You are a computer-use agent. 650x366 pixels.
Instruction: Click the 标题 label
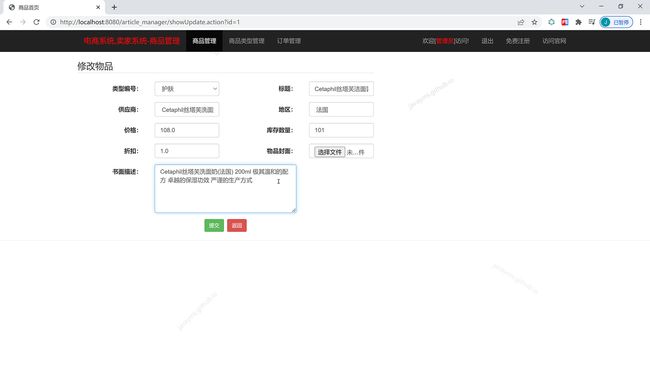(286, 89)
